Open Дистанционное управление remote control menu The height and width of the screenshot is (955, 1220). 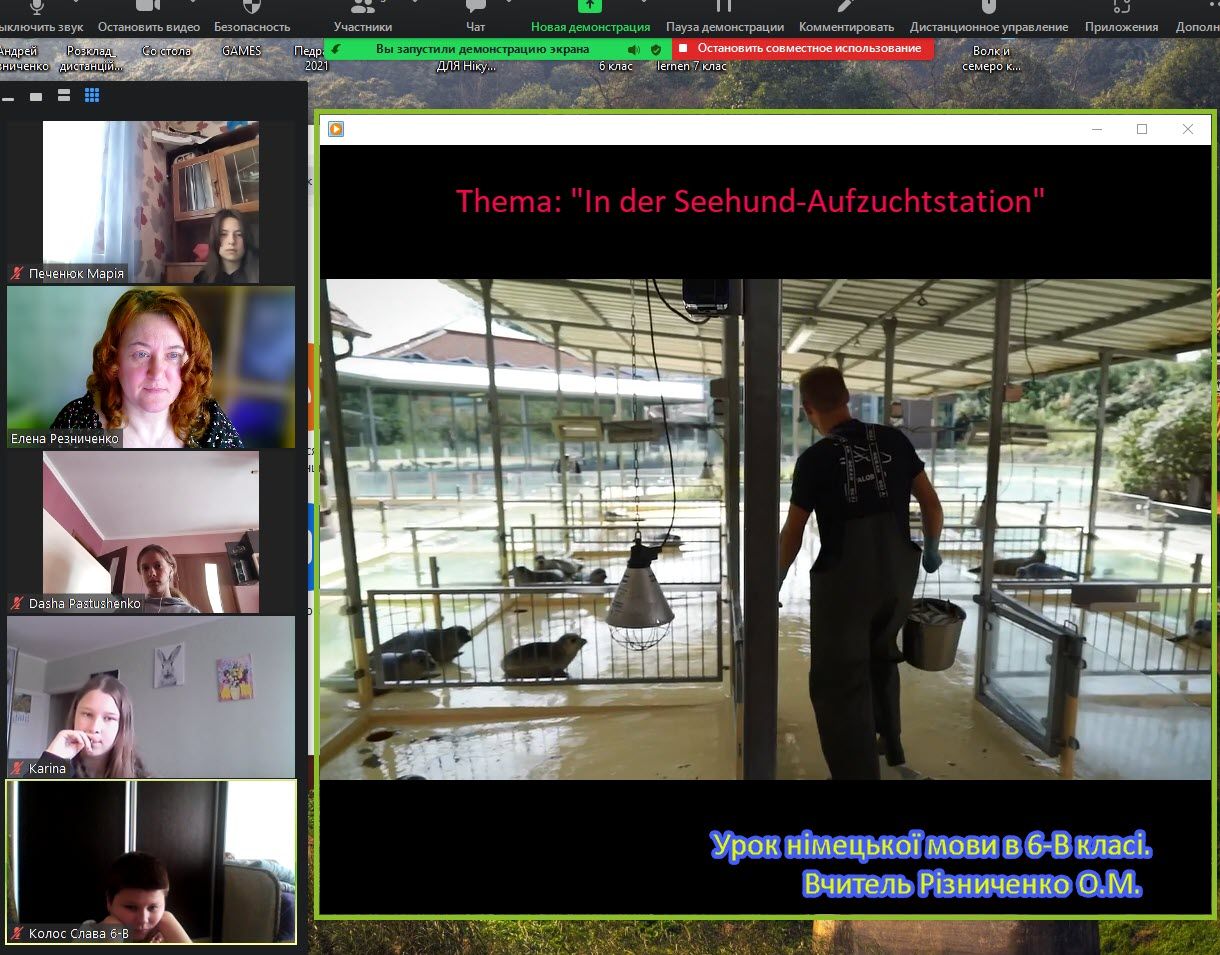click(989, 17)
